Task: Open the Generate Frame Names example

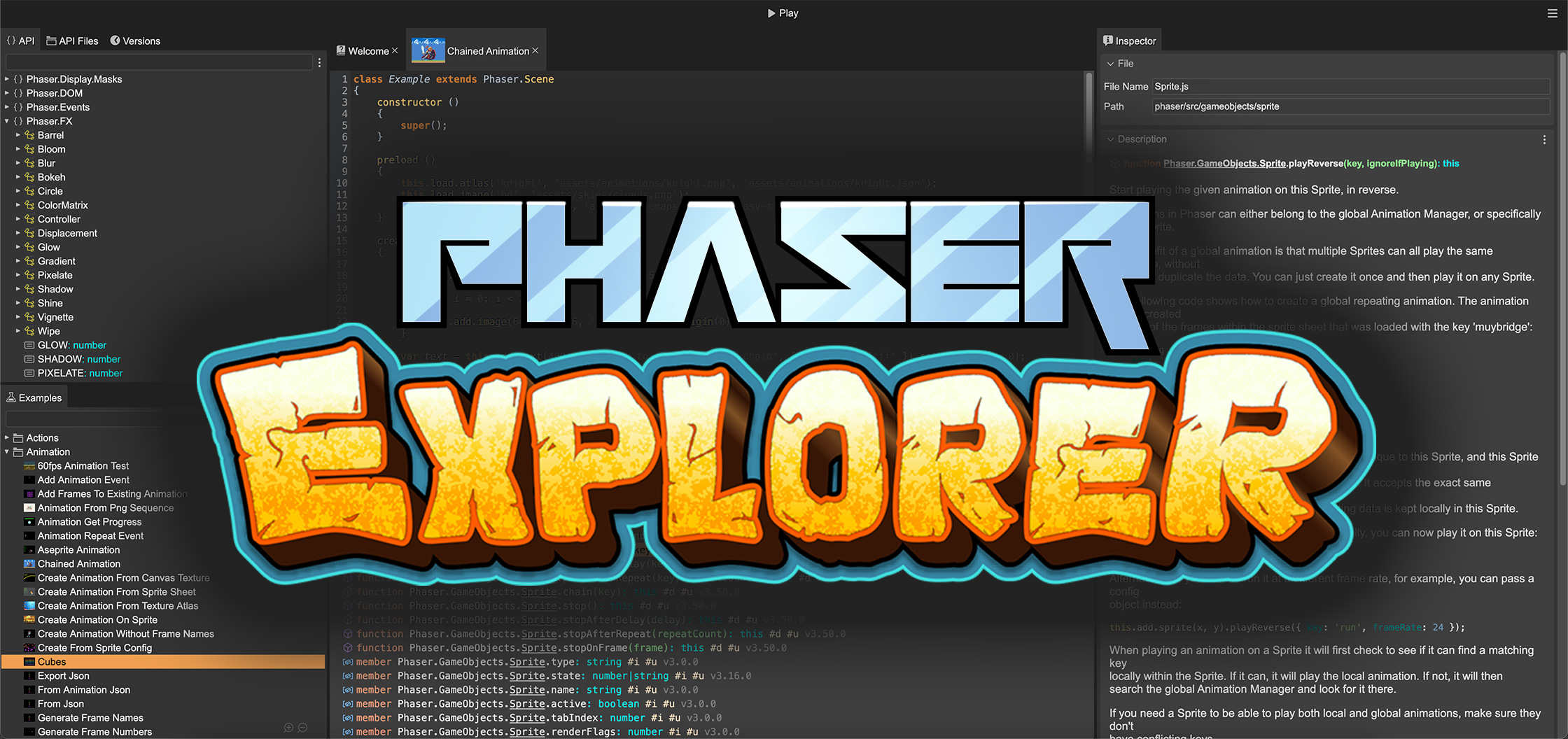Action: (90, 717)
